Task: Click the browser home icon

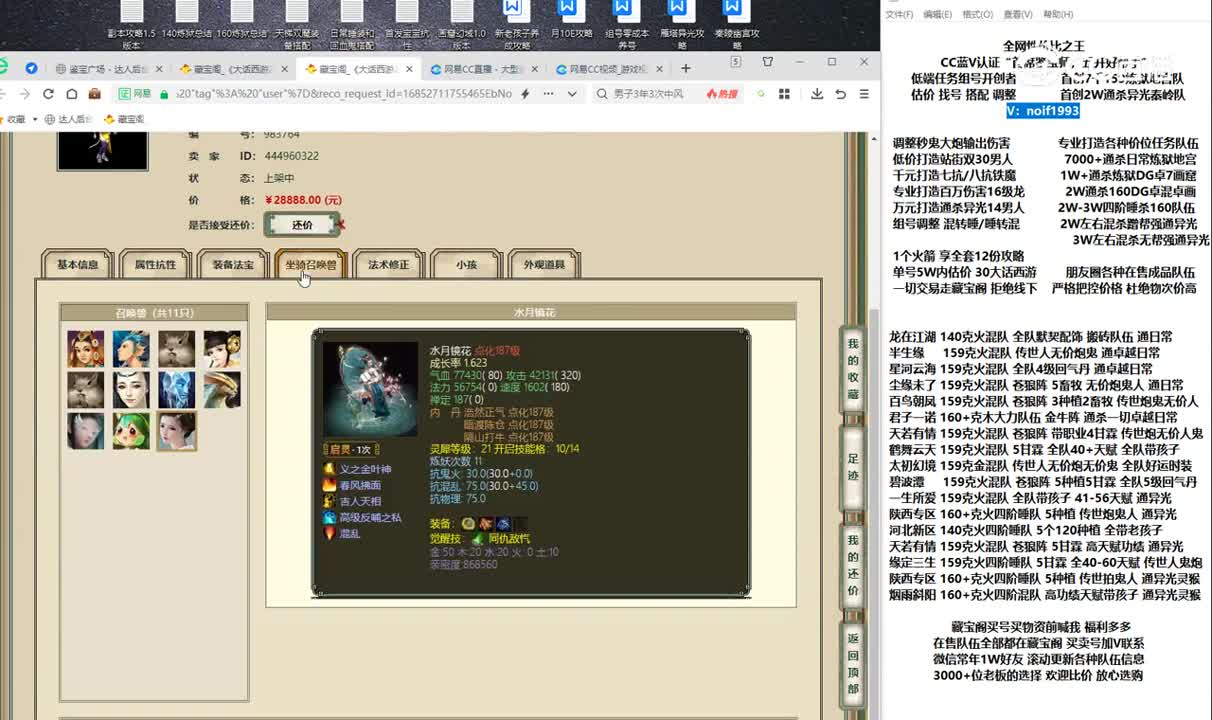Action: [x=71, y=94]
